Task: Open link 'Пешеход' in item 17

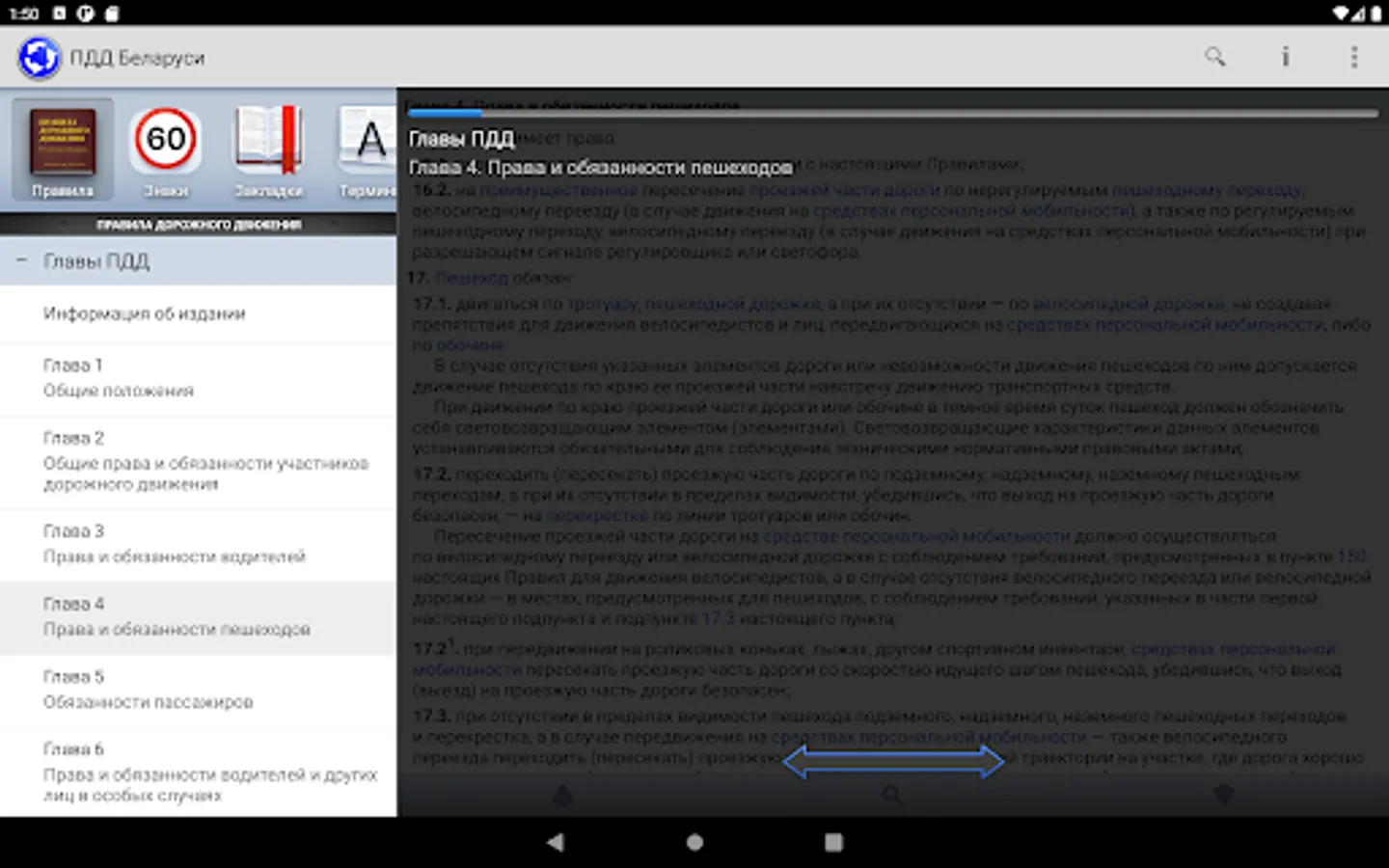Action: tap(471, 278)
